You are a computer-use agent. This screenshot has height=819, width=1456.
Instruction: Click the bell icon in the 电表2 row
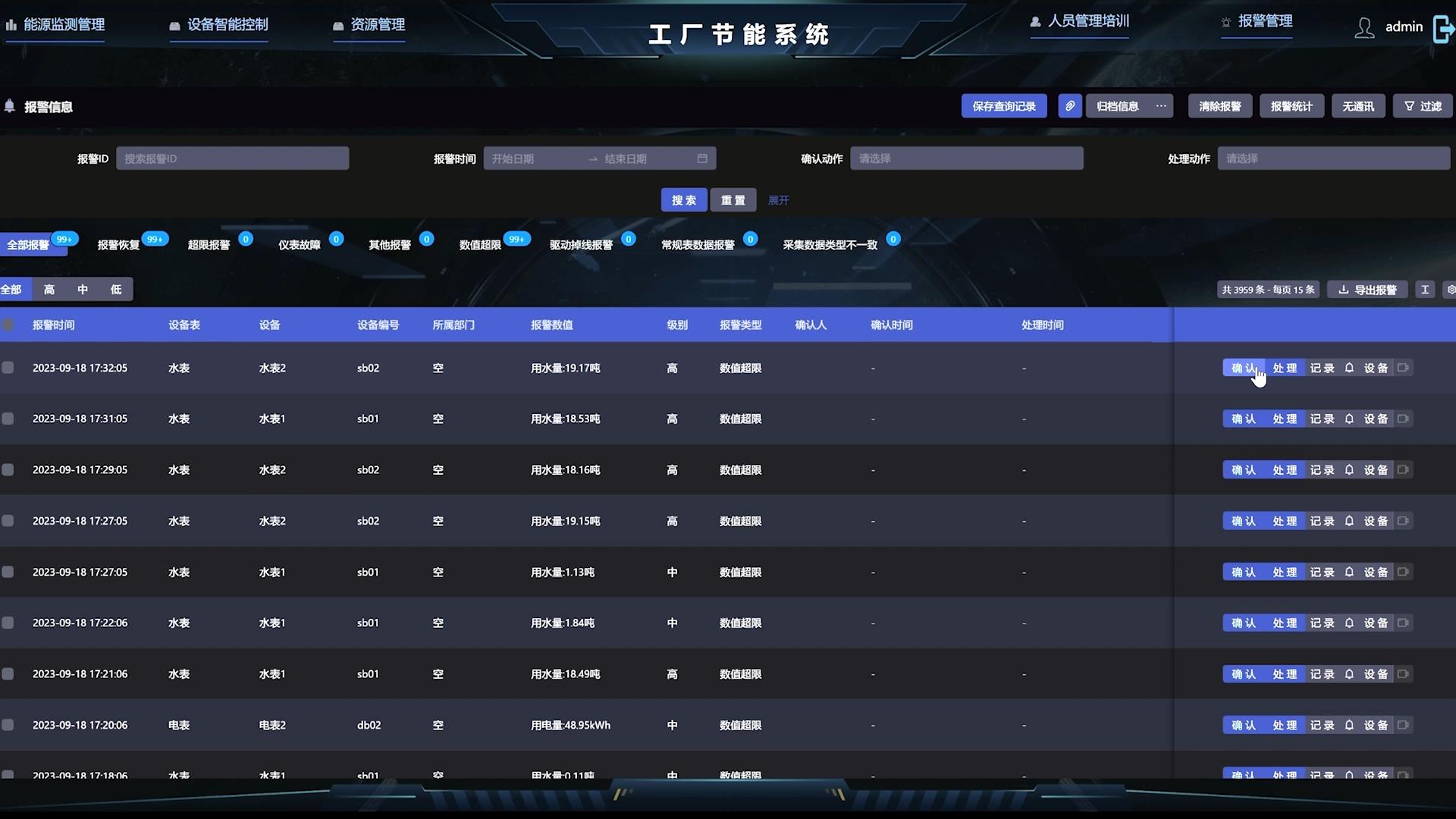click(x=1349, y=725)
